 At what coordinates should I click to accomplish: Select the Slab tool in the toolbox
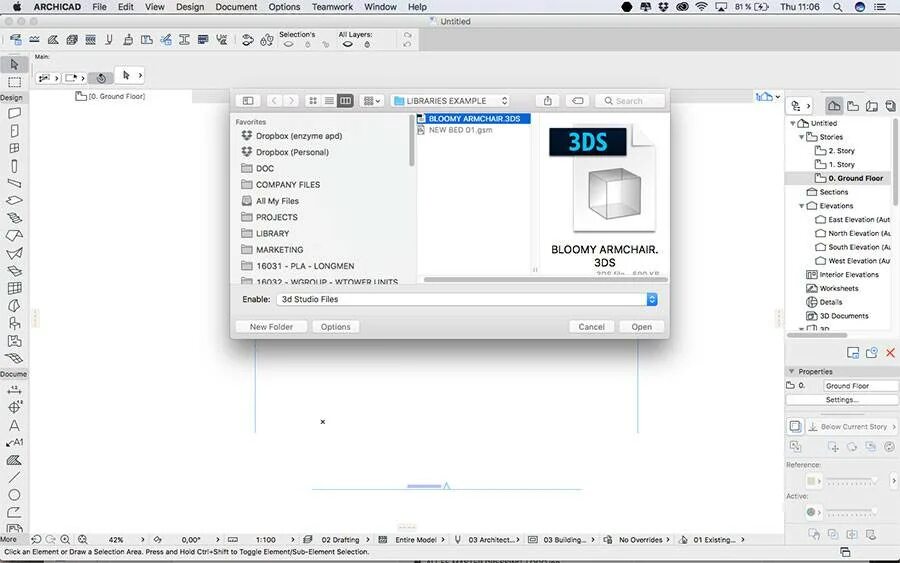point(14,200)
